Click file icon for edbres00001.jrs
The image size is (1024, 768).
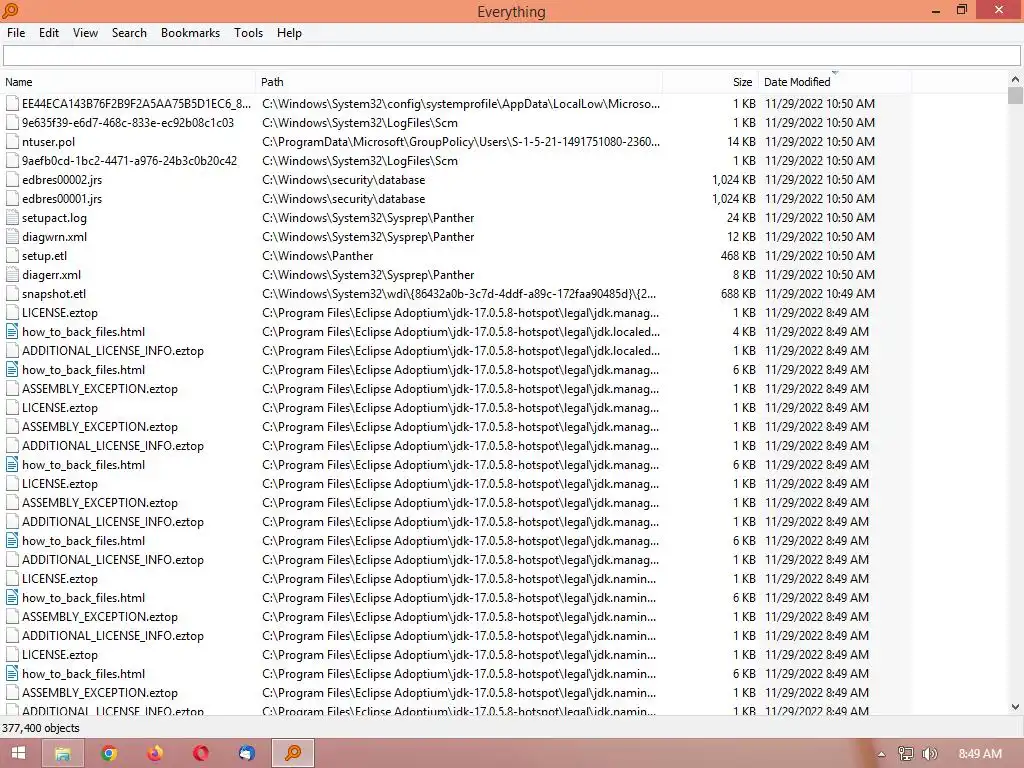pyautogui.click(x=12, y=199)
